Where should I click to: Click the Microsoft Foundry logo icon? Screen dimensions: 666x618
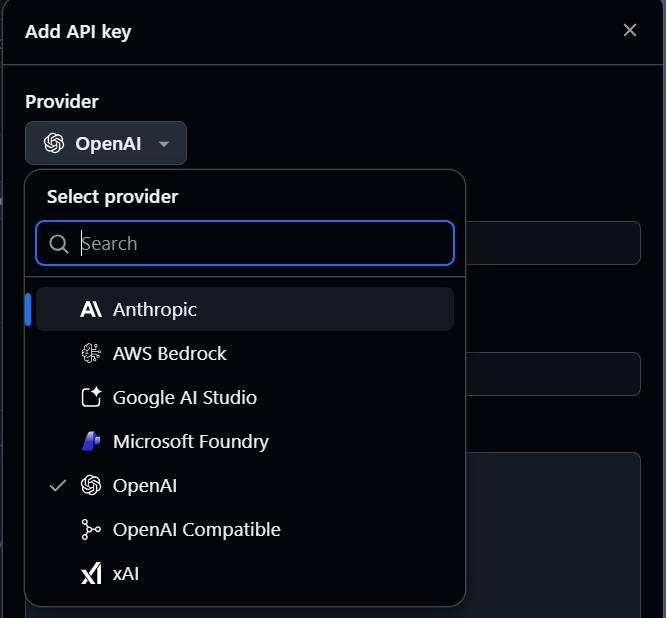(x=91, y=441)
